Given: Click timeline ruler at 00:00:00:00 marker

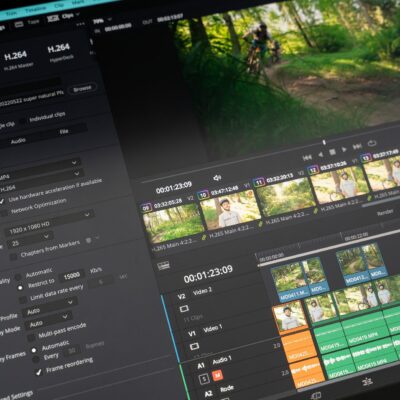Looking at the screenshot, I should pyautogui.click(x=272, y=258).
